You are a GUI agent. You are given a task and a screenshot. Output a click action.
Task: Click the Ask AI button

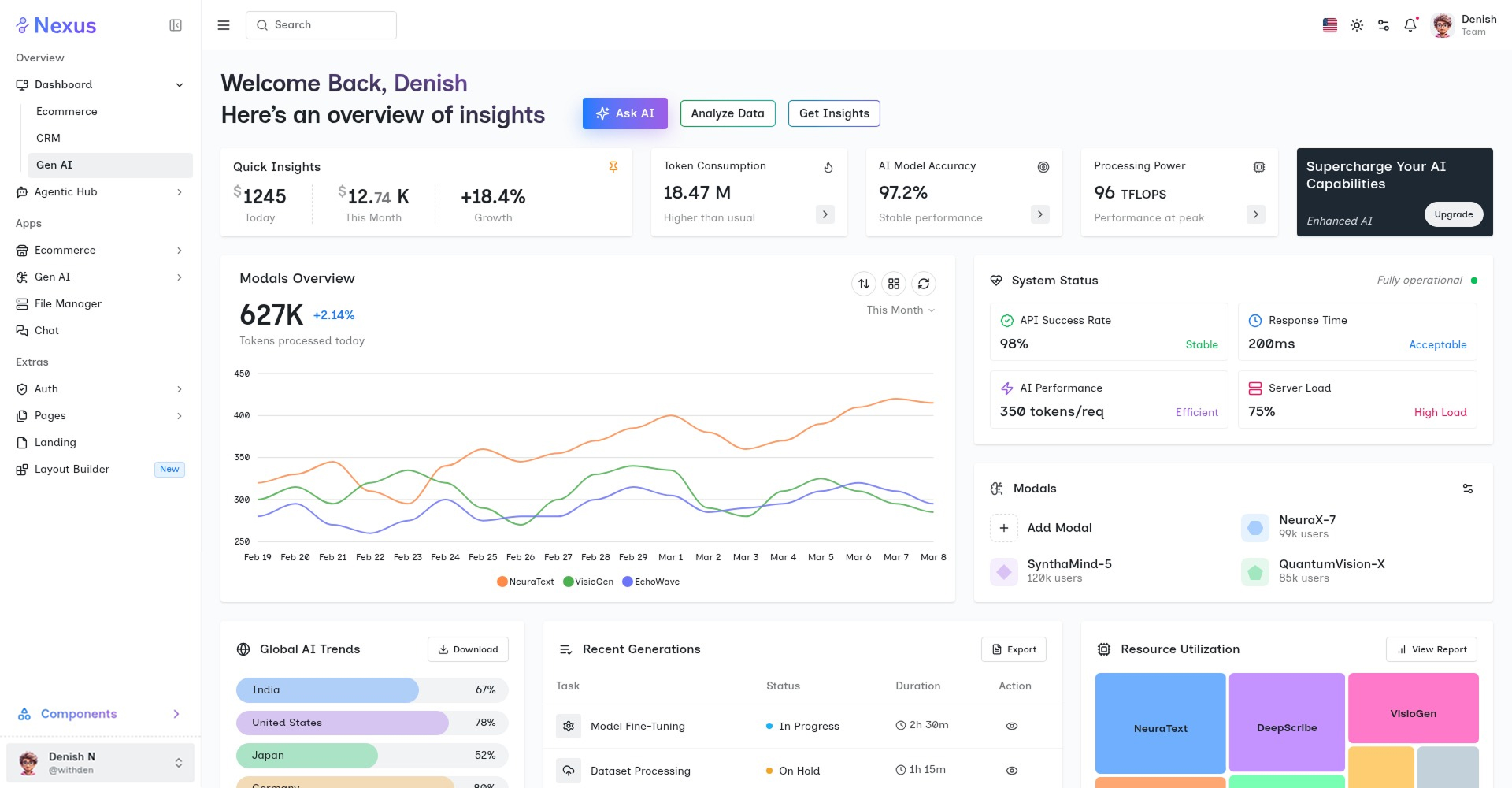(x=624, y=113)
